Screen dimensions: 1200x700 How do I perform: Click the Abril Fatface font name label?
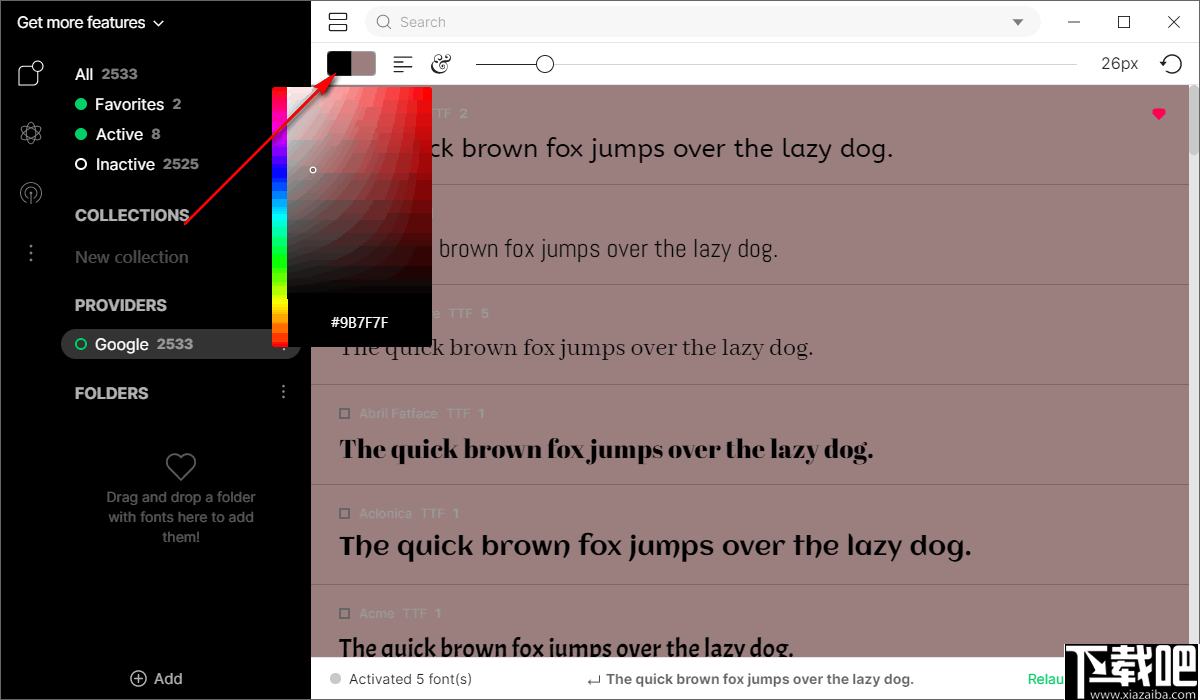click(x=399, y=413)
